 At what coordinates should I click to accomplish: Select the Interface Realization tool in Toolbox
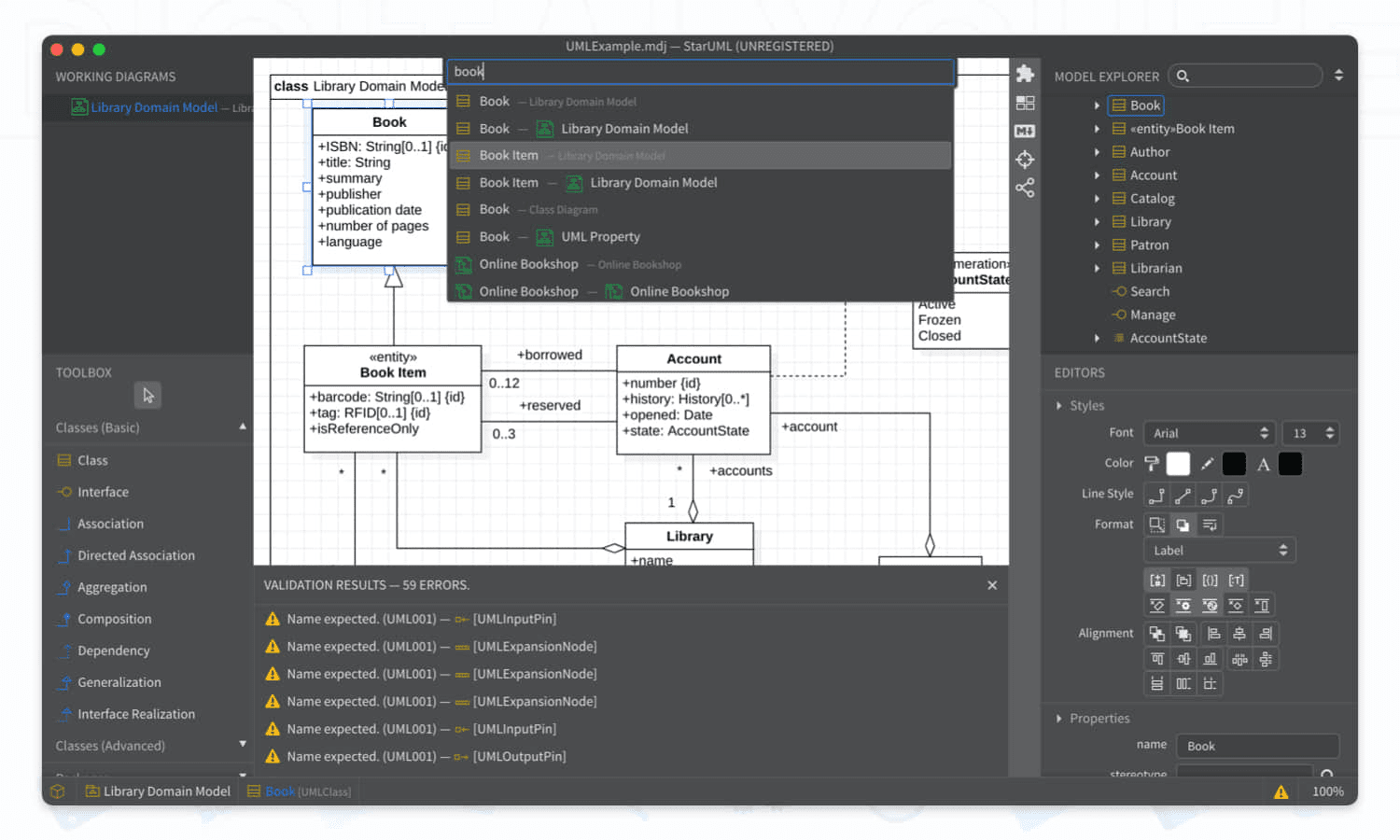pyautogui.click(x=135, y=714)
